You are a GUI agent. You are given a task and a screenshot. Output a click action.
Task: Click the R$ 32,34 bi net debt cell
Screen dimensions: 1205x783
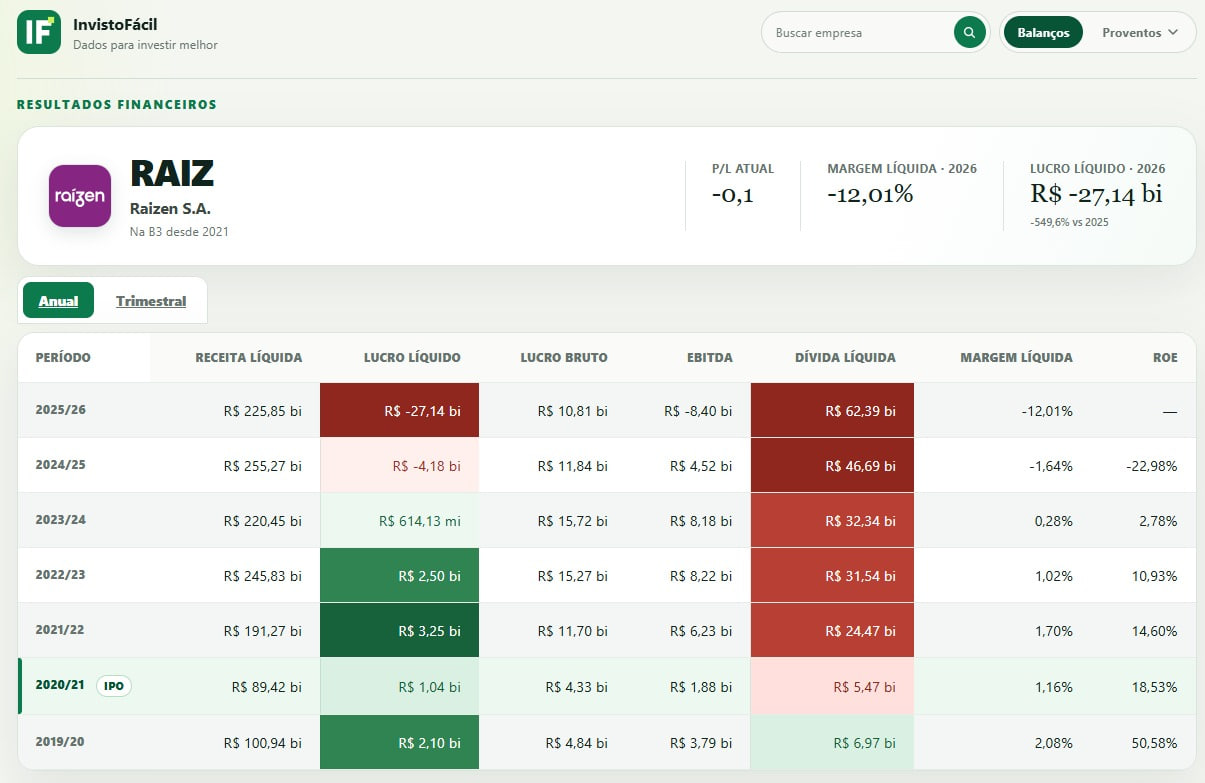[x=832, y=520]
